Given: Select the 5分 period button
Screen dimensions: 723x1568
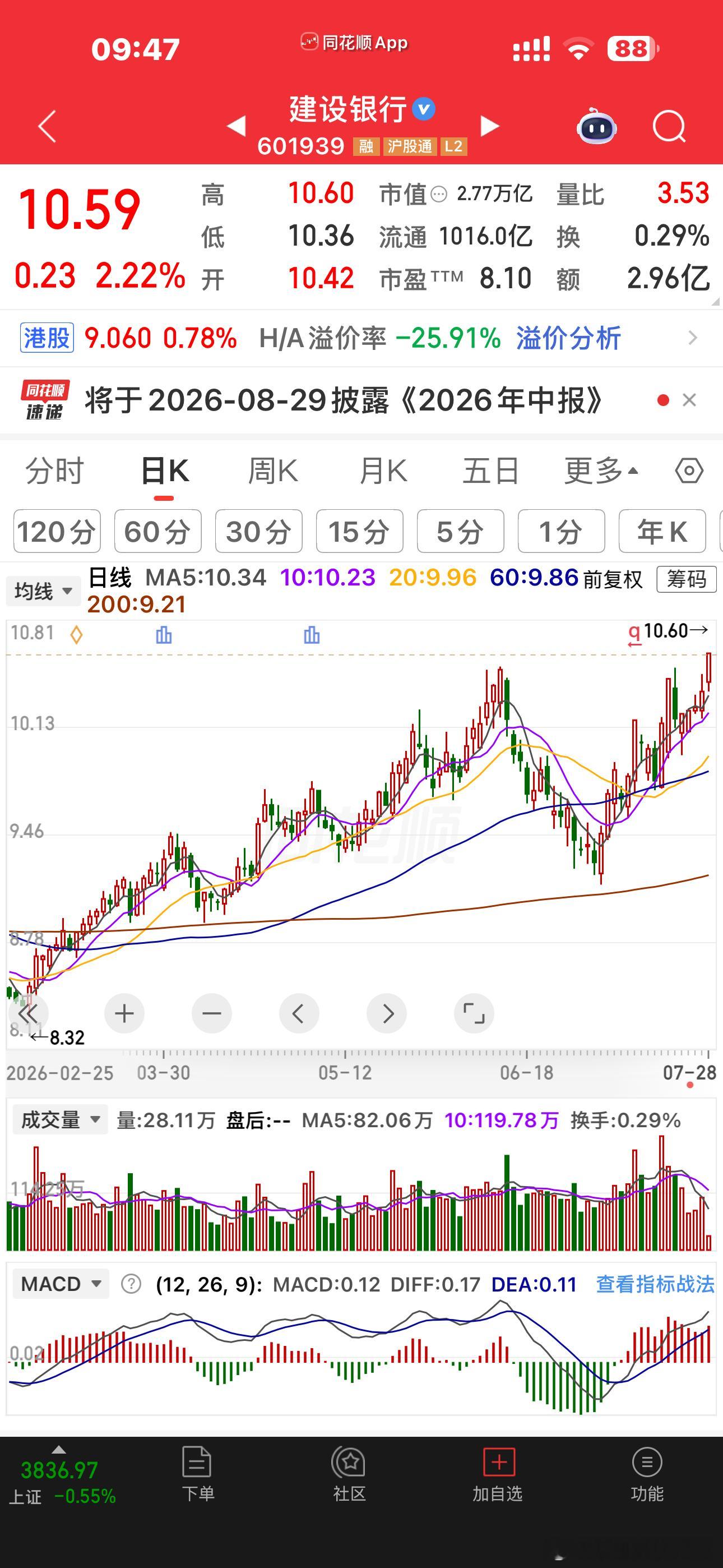Looking at the screenshot, I should pos(460,532).
